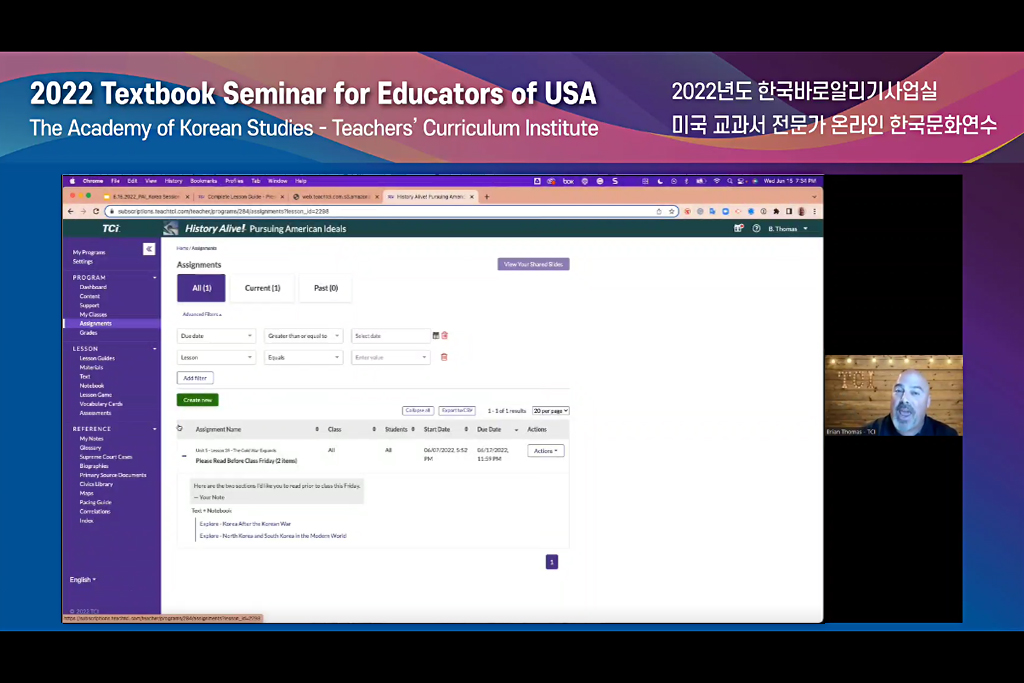Open the Lesson filter field dropdown
The image size is (1024, 683).
click(216, 357)
